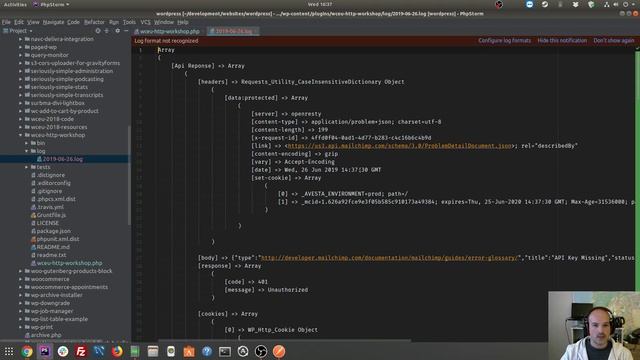Image resolution: width=640 pixels, height=360 pixels.
Task: Expand the seriously-simple-podcasting folder
Action: pos(20,79)
